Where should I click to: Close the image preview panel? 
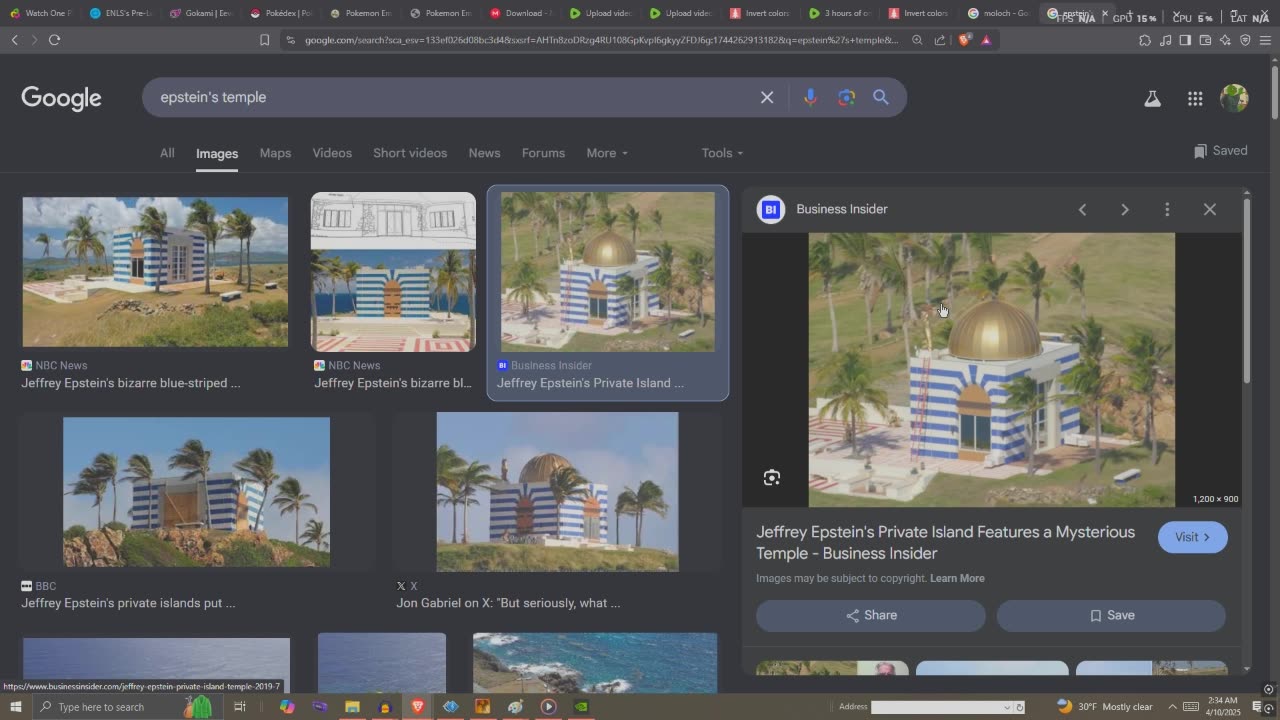(x=1210, y=209)
